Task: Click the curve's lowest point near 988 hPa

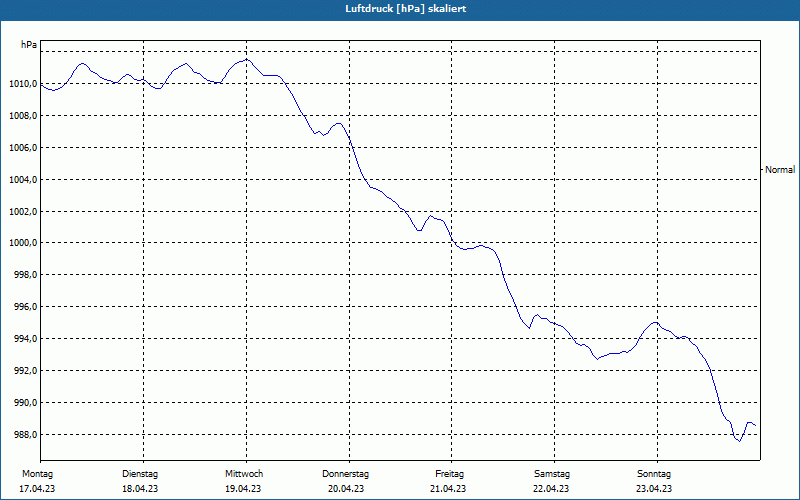Action: click(x=739, y=441)
